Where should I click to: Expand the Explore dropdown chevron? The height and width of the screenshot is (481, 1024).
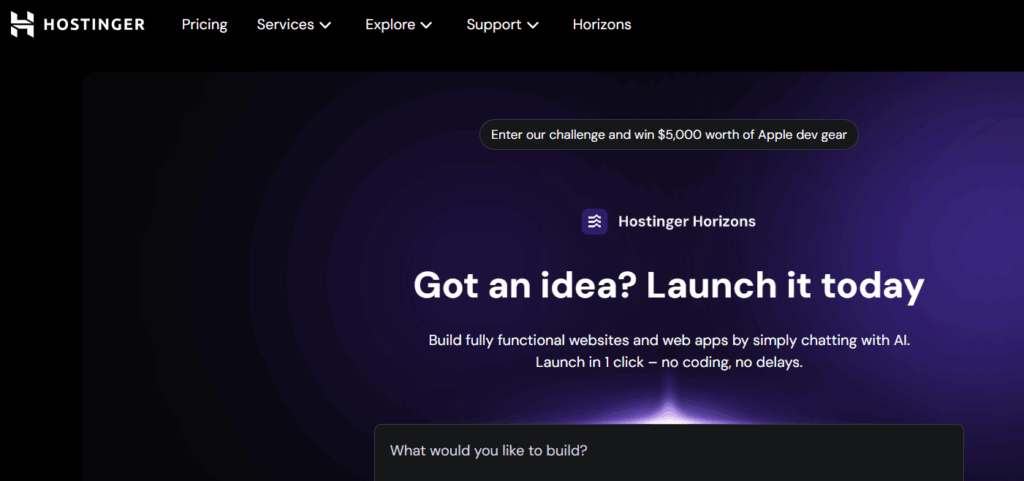coord(427,25)
